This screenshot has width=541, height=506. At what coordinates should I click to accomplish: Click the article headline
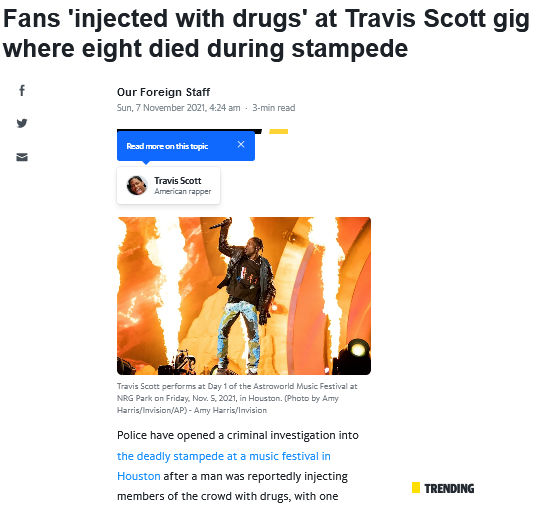266,33
